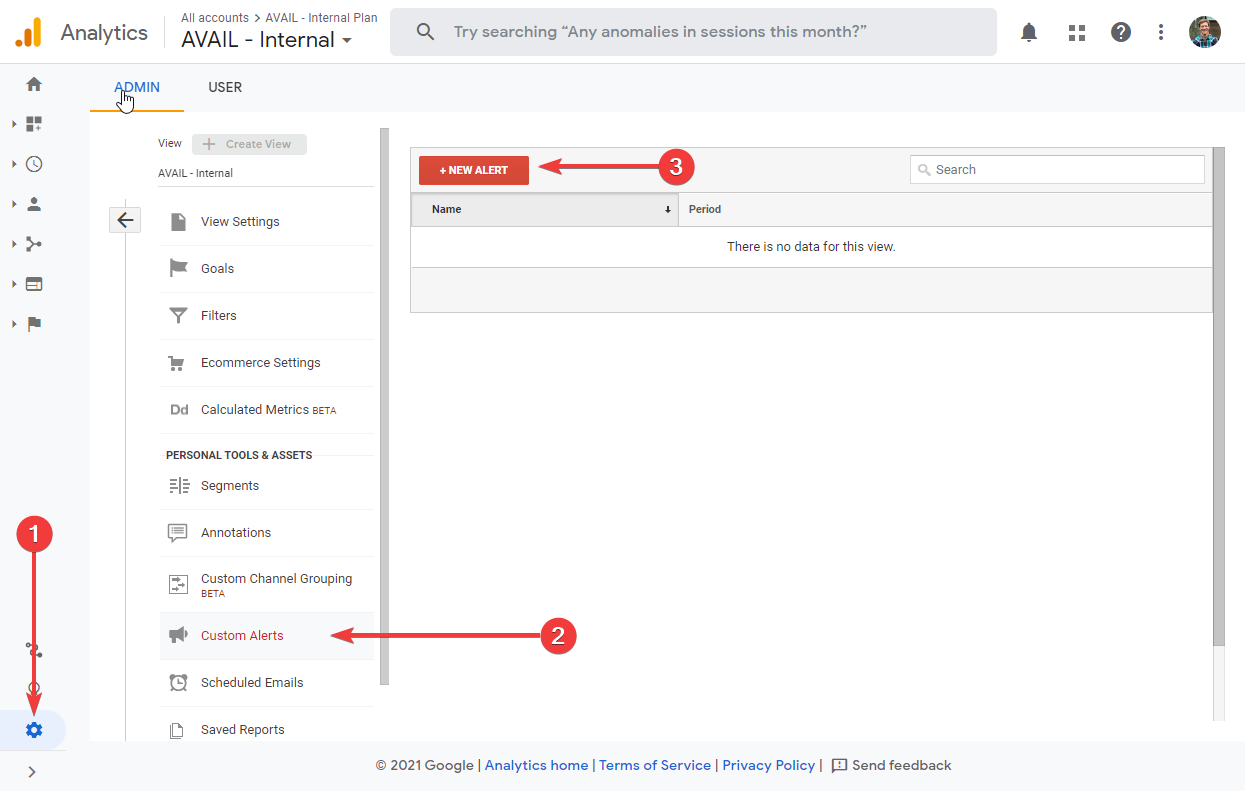Click the Goals flag icon

178,269
